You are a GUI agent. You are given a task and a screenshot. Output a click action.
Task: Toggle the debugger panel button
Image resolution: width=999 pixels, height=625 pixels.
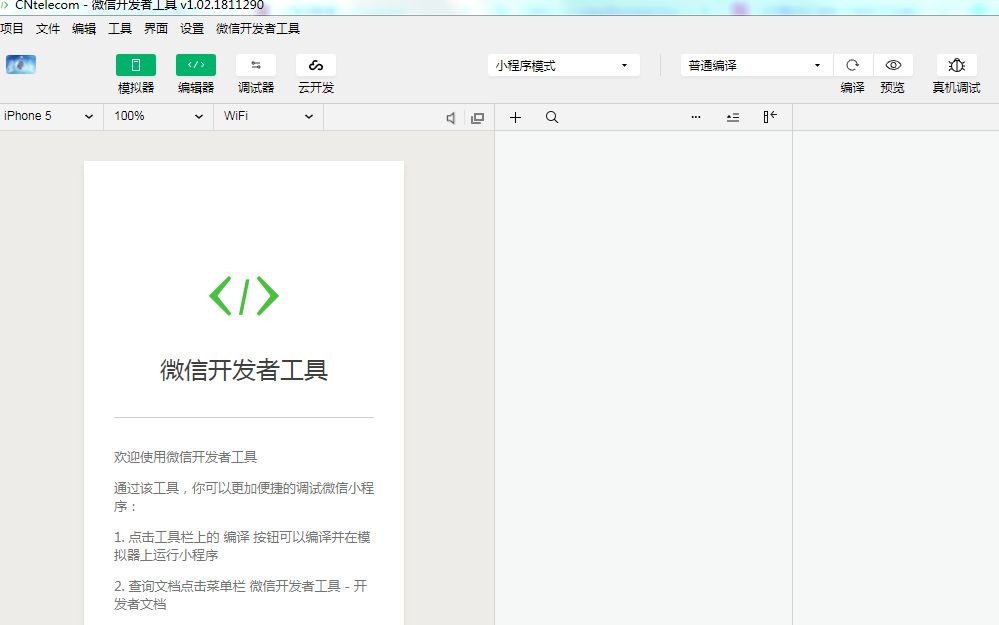[255, 65]
